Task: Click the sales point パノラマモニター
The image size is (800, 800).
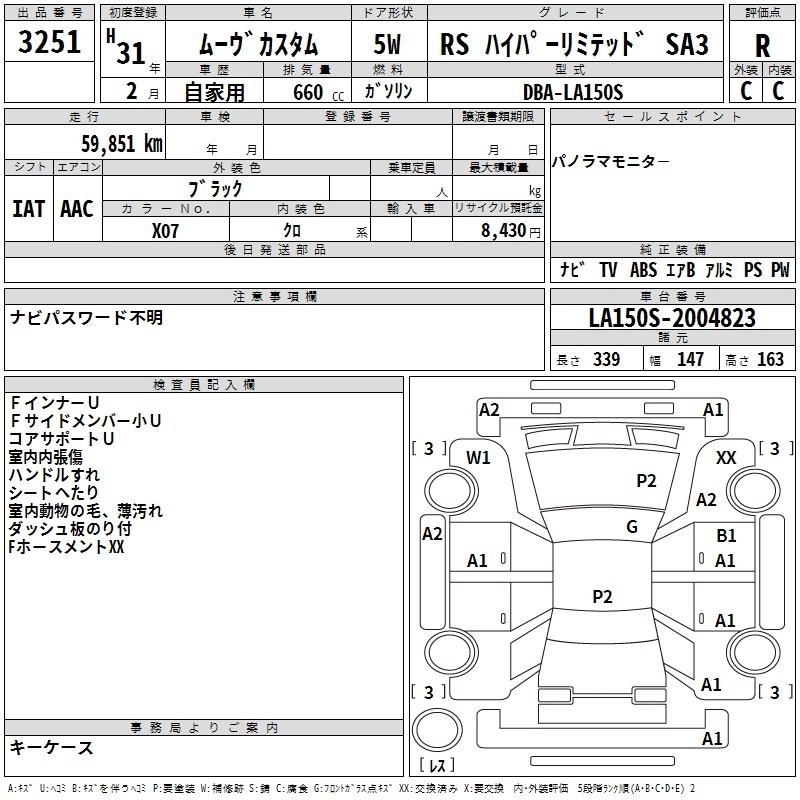Action: click(612, 162)
